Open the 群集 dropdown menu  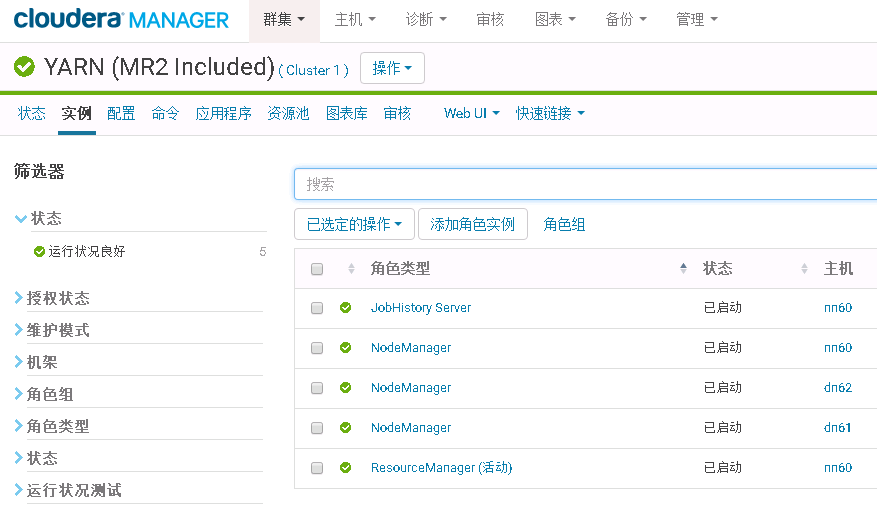pos(284,20)
